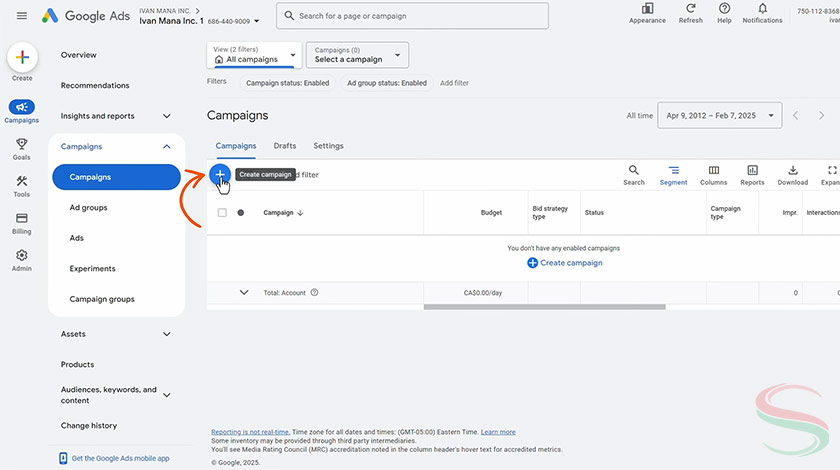Click the Create plus button in sidebar
The image size is (840, 470).
(22, 57)
